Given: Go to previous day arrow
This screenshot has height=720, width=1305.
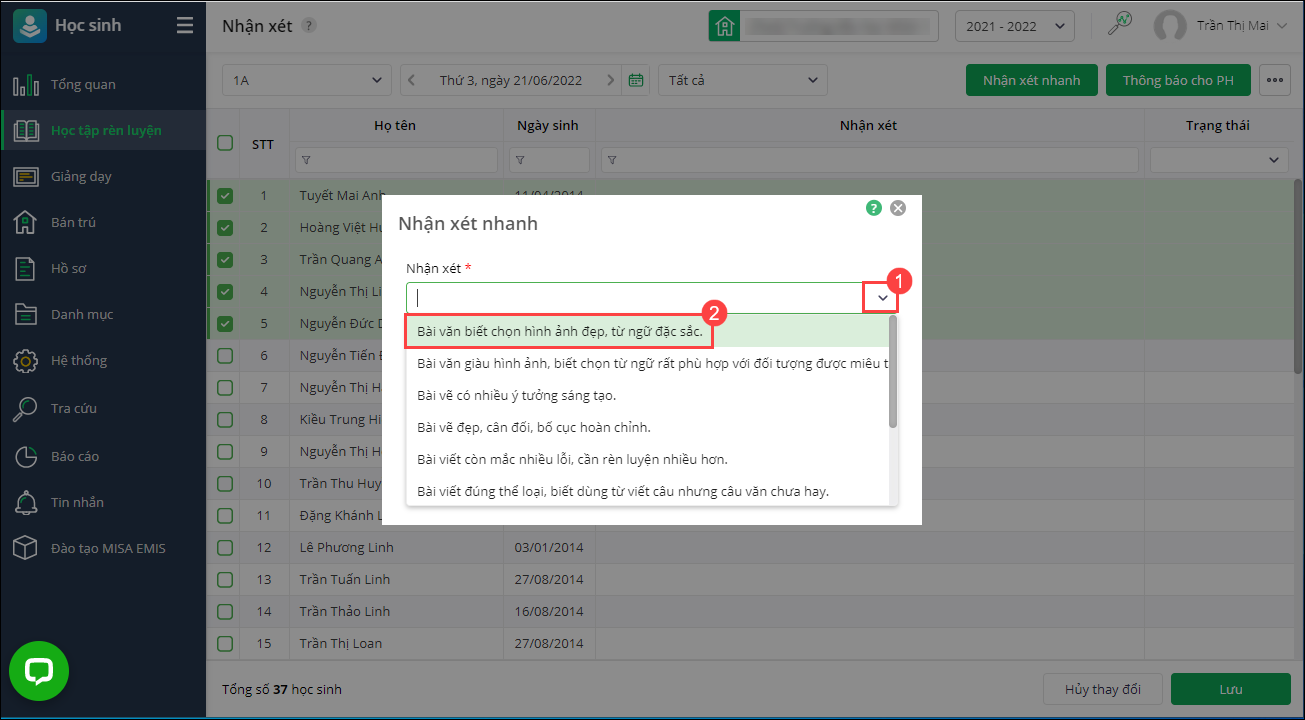Looking at the screenshot, I should point(411,80).
